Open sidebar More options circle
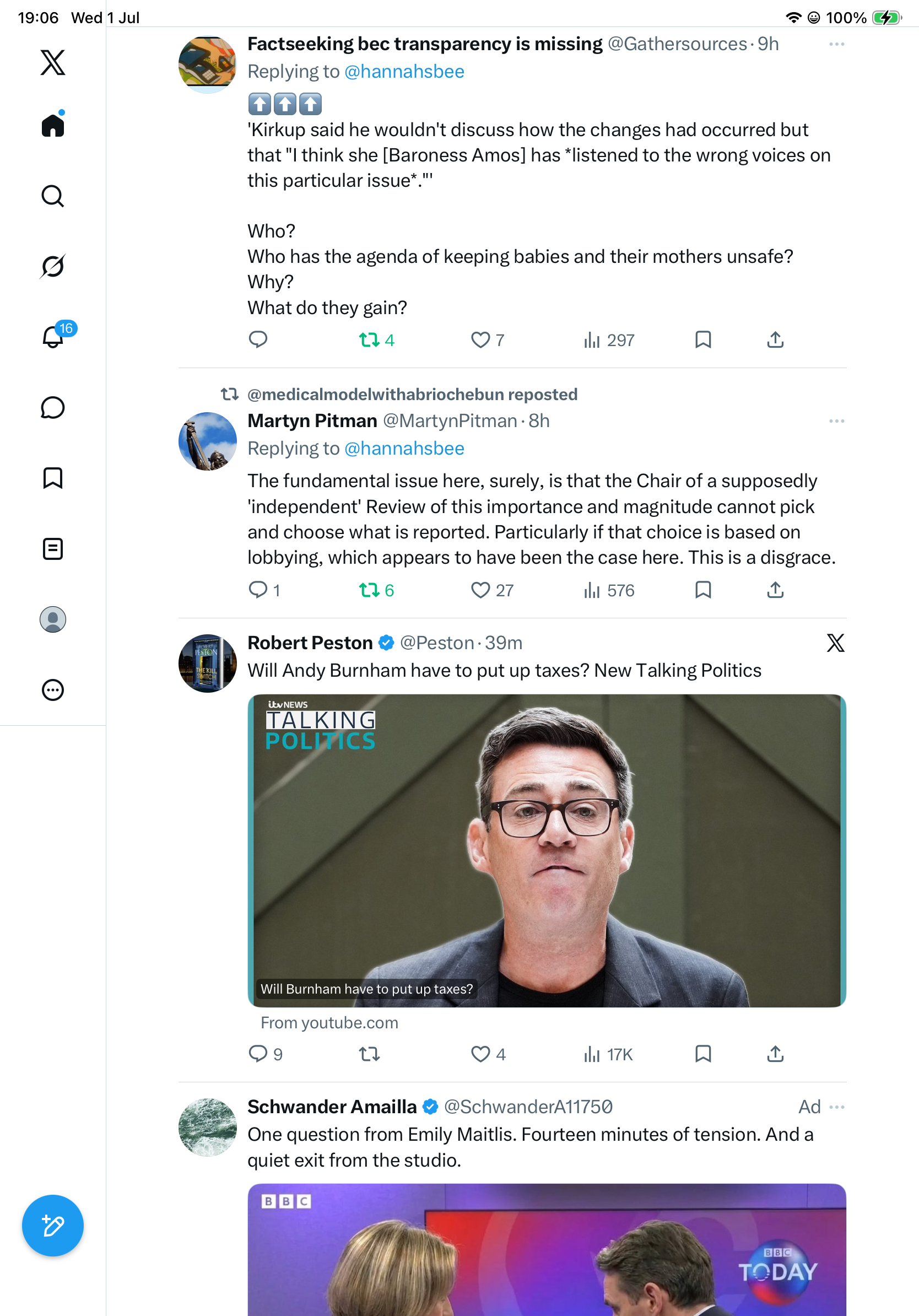The image size is (919, 1316). click(x=53, y=689)
